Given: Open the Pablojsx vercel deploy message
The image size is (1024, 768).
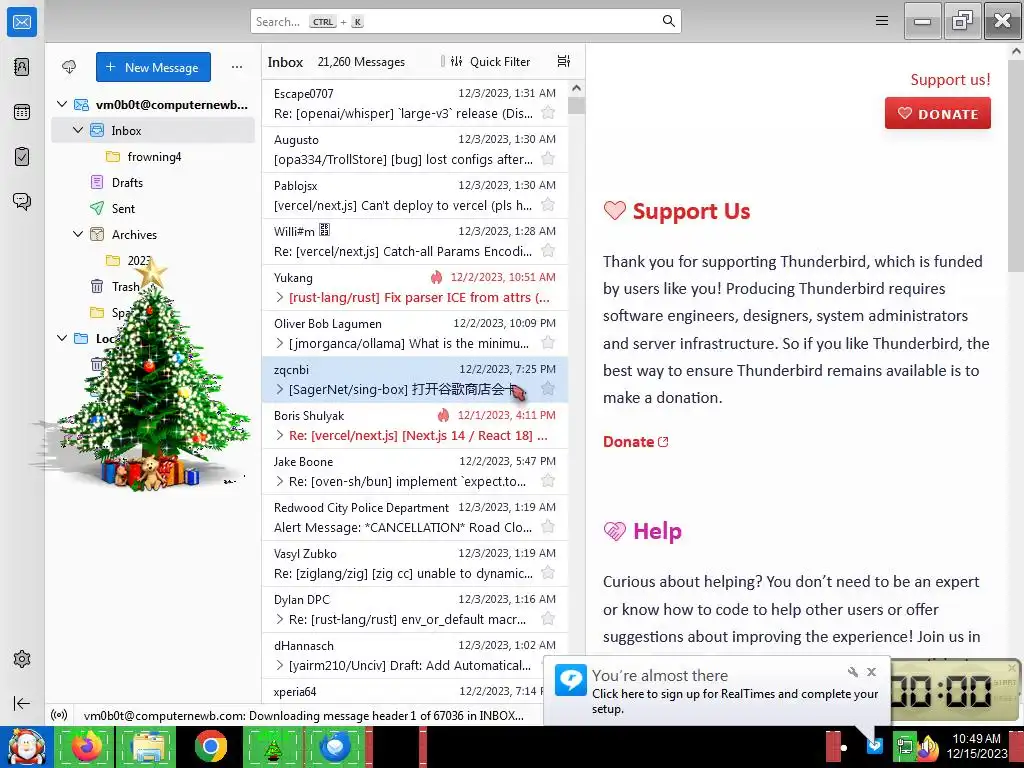Looking at the screenshot, I should point(415,195).
